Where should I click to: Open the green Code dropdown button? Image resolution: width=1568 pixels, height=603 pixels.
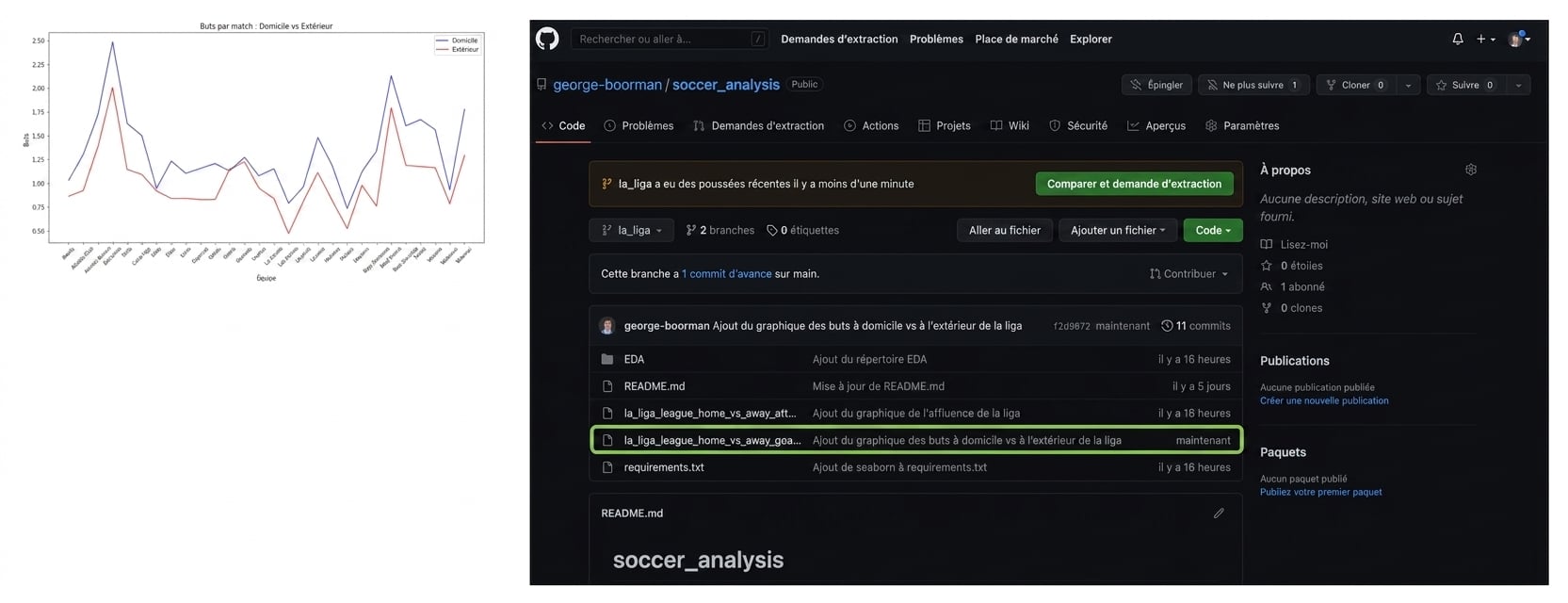click(x=1213, y=230)
